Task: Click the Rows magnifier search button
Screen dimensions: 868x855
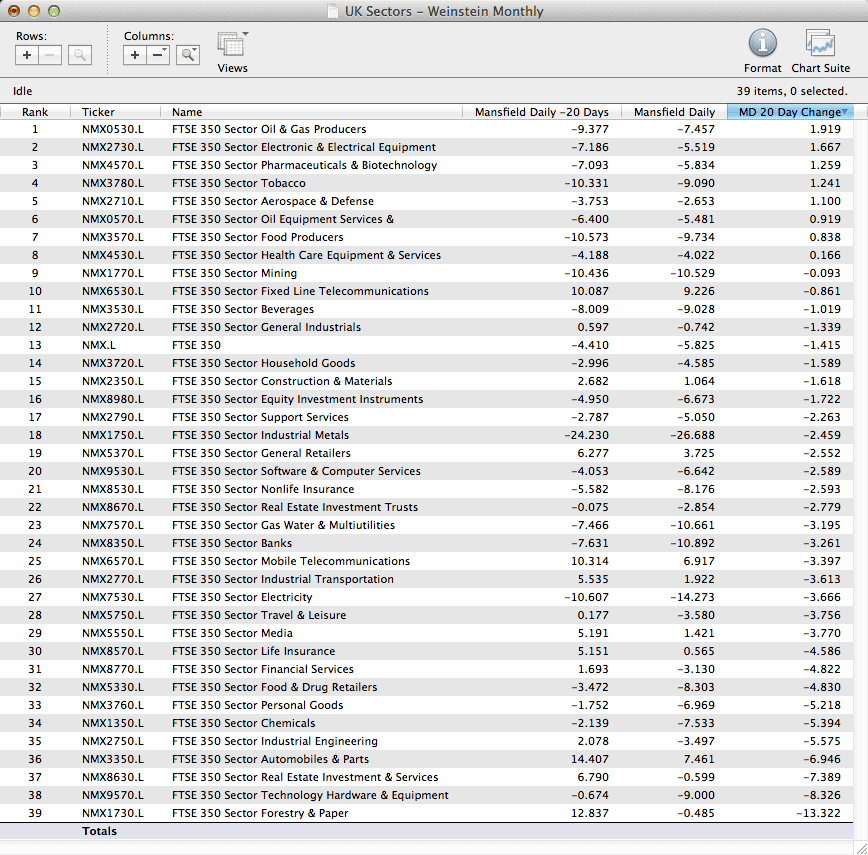Action: coord(80,55)
